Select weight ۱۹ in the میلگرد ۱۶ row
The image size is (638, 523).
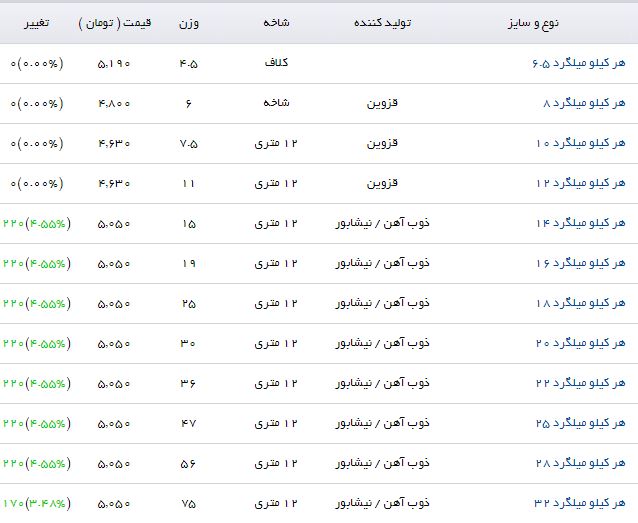pos(189,264)
